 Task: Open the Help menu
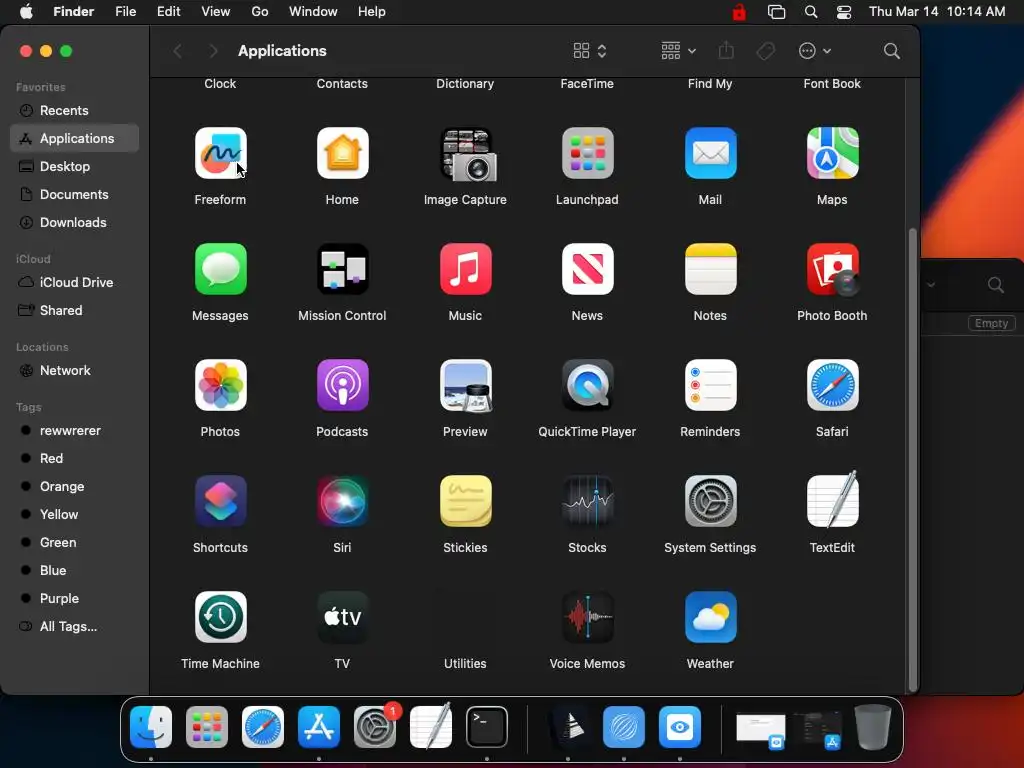point(372,12)
